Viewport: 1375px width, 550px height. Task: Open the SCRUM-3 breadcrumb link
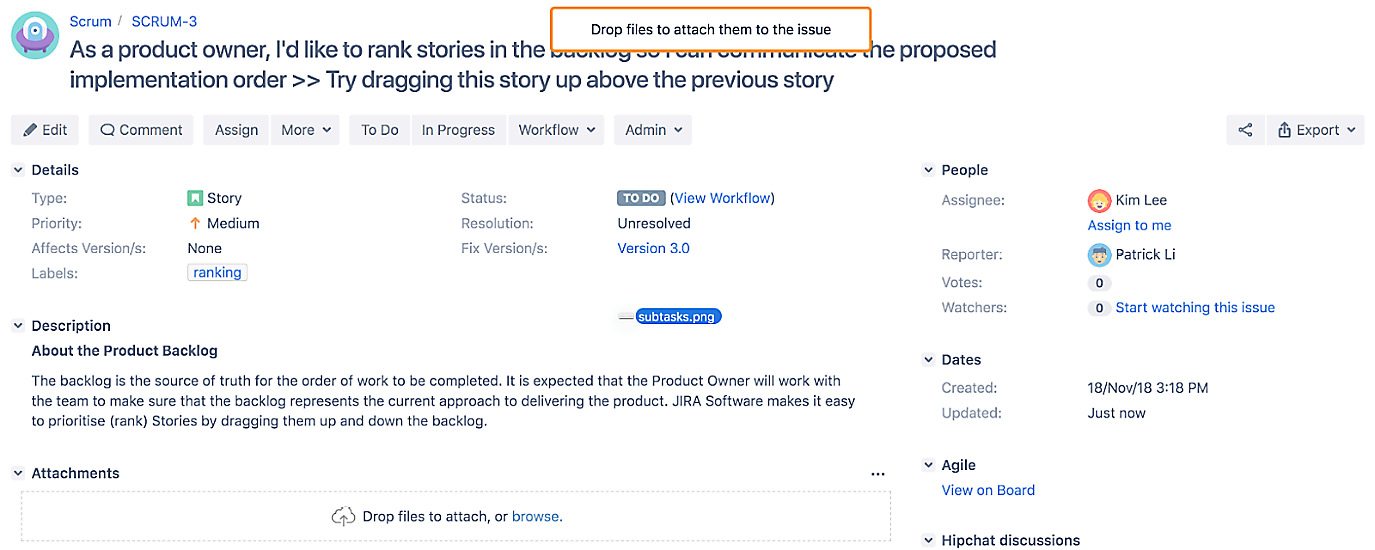[x=164, y=21]
